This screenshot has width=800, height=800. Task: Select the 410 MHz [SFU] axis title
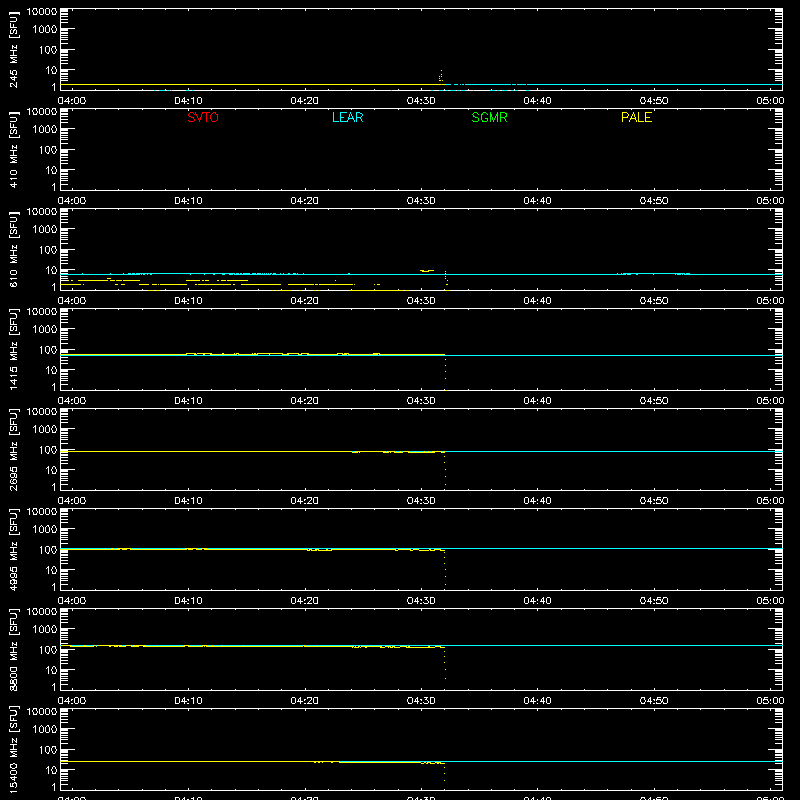coord(13,149)
